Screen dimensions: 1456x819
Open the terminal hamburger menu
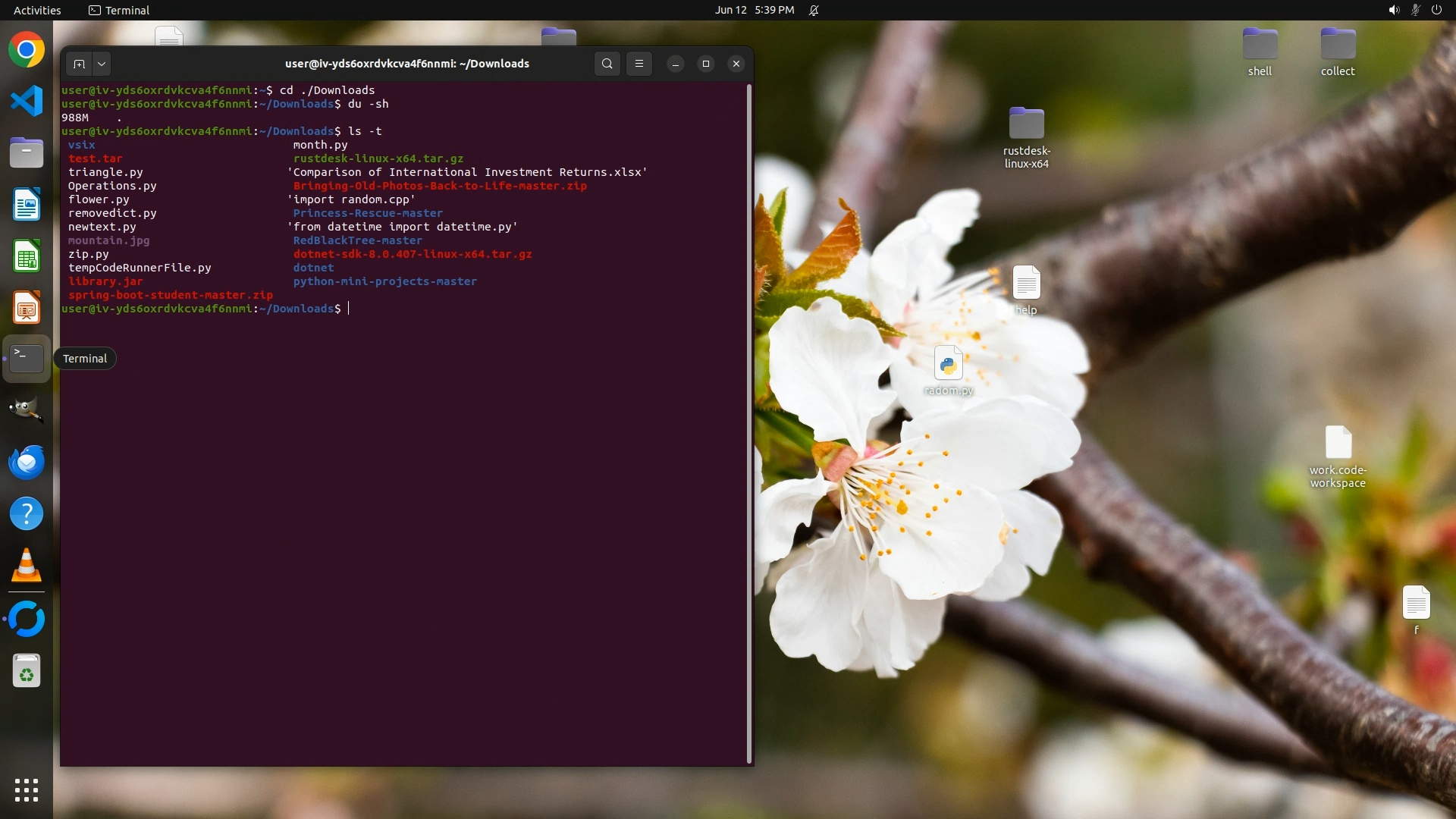[x=639, y=64]
